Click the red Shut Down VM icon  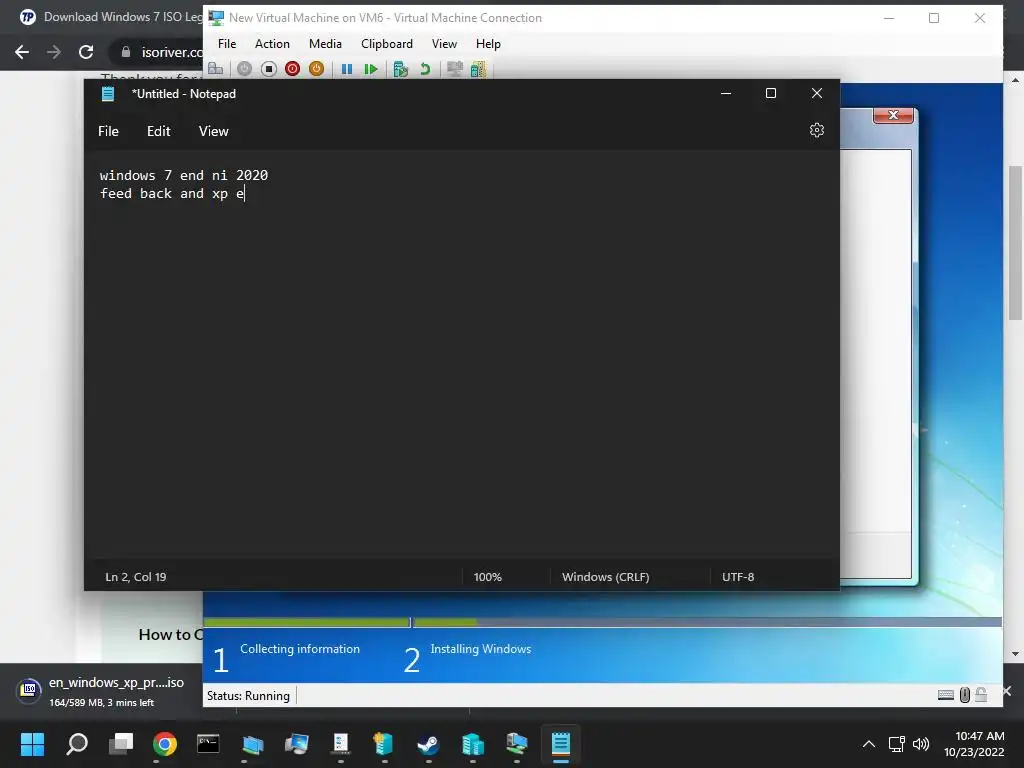[x=293, y=69]
